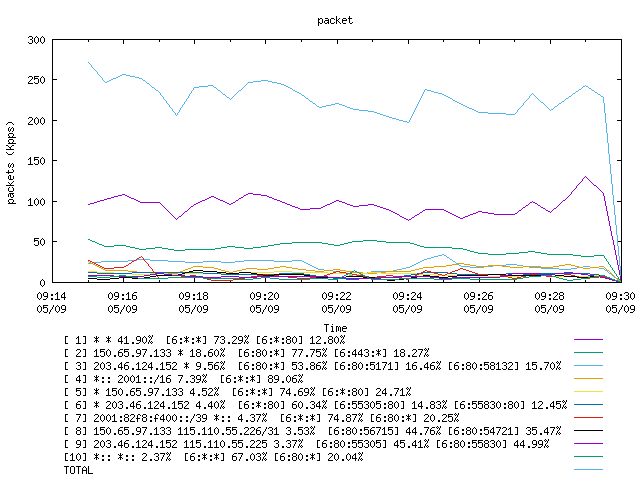This screenshot has width=640, height=480.
Task: Select legend row [ 3] "203.46.124.152 * 9.56%"
Action: [313, 366]
